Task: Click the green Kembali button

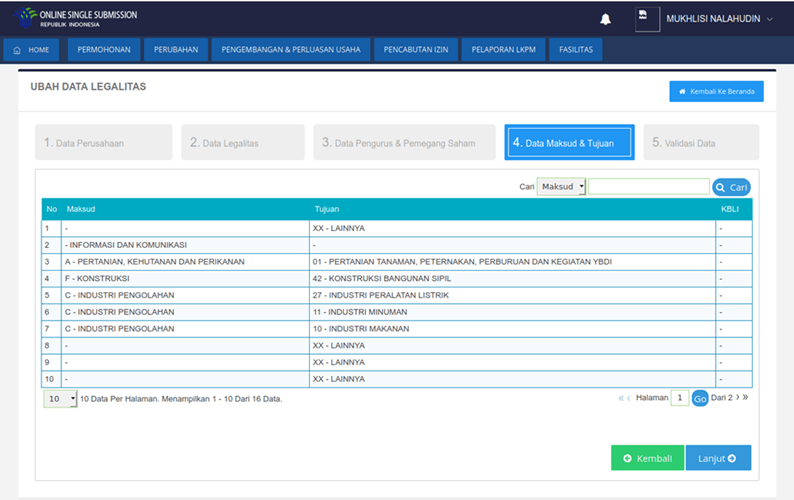Action: [x=647, y=458]
